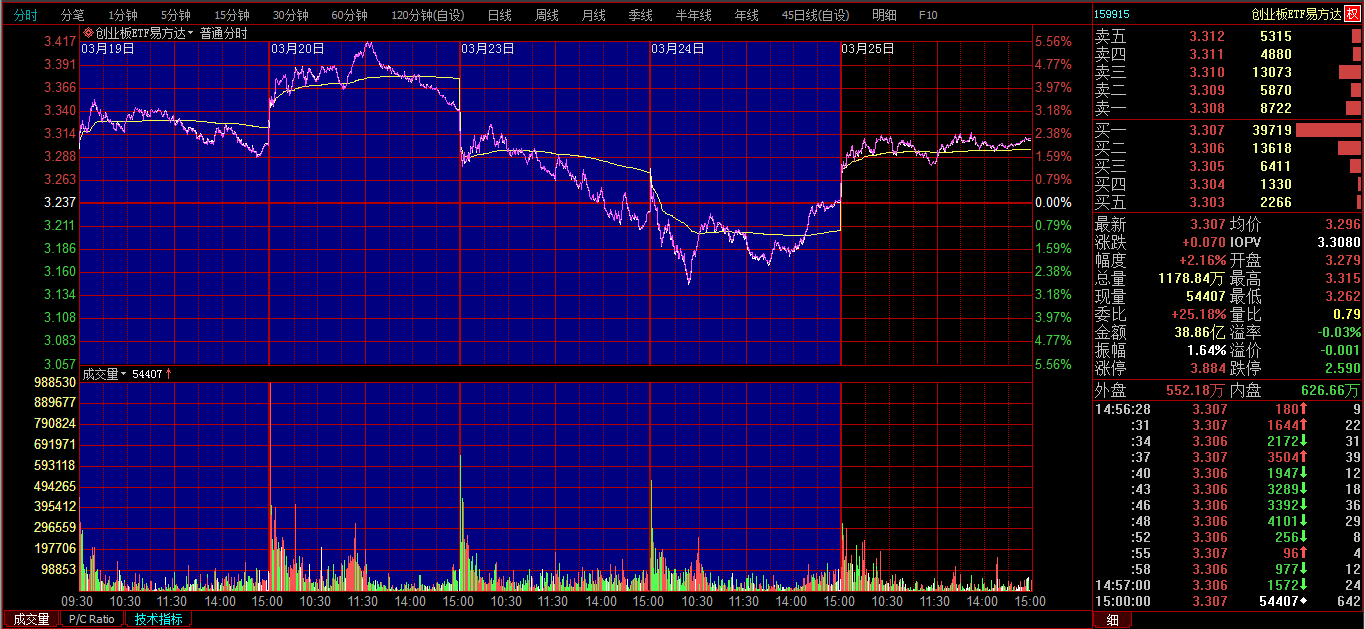
Task: Click the 细 tab under trade list
Action: pyautogui.click(x=1111, y=620)
